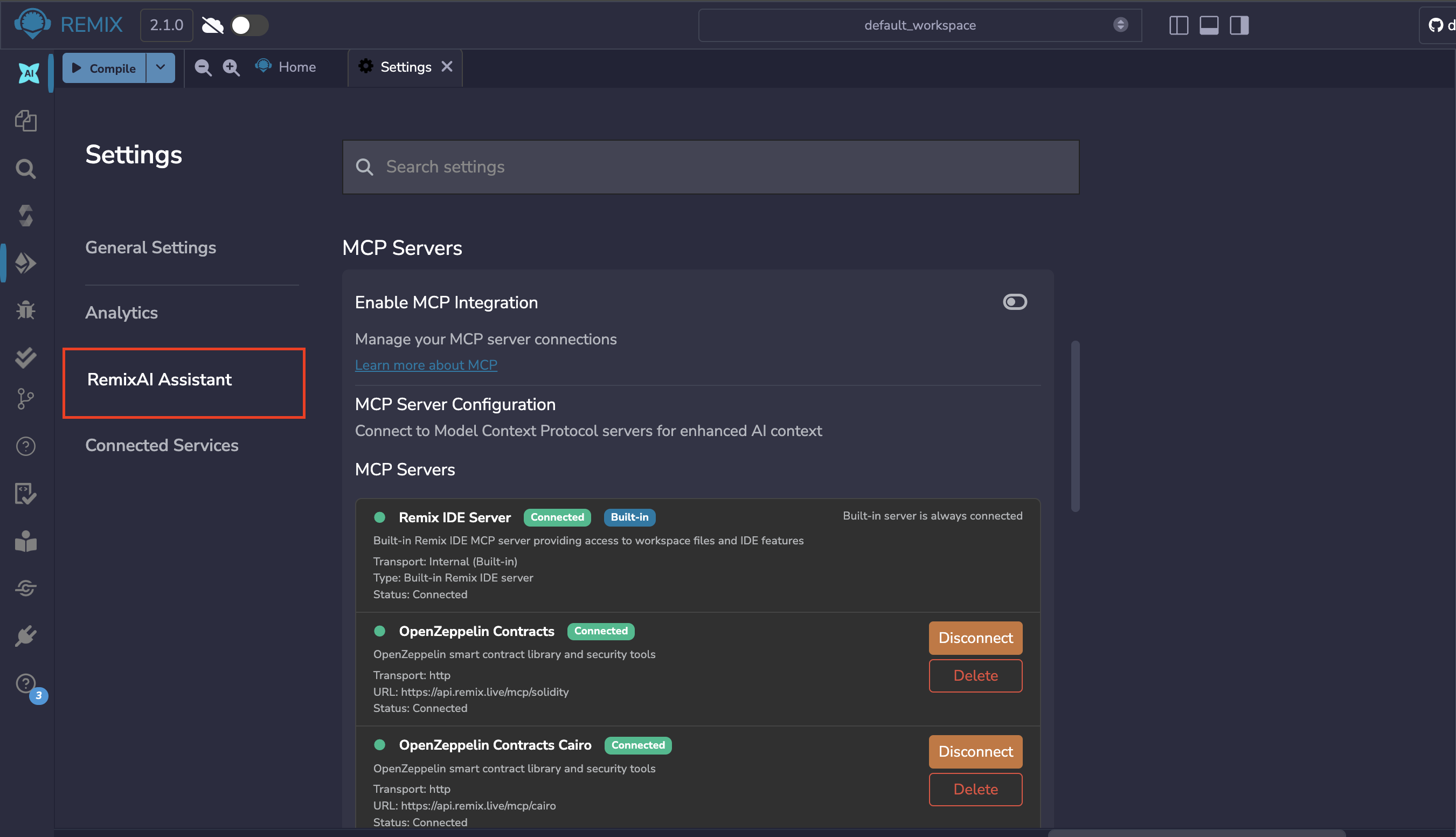Open the double-checkmark testing icon
This screenshot has height=837, width=1456.
[26, 358]
